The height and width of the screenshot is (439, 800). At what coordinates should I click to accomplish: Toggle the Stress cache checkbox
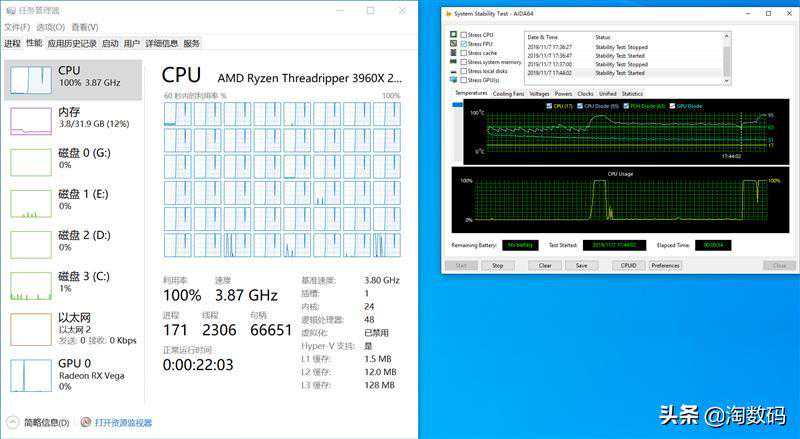click(463, 53)
